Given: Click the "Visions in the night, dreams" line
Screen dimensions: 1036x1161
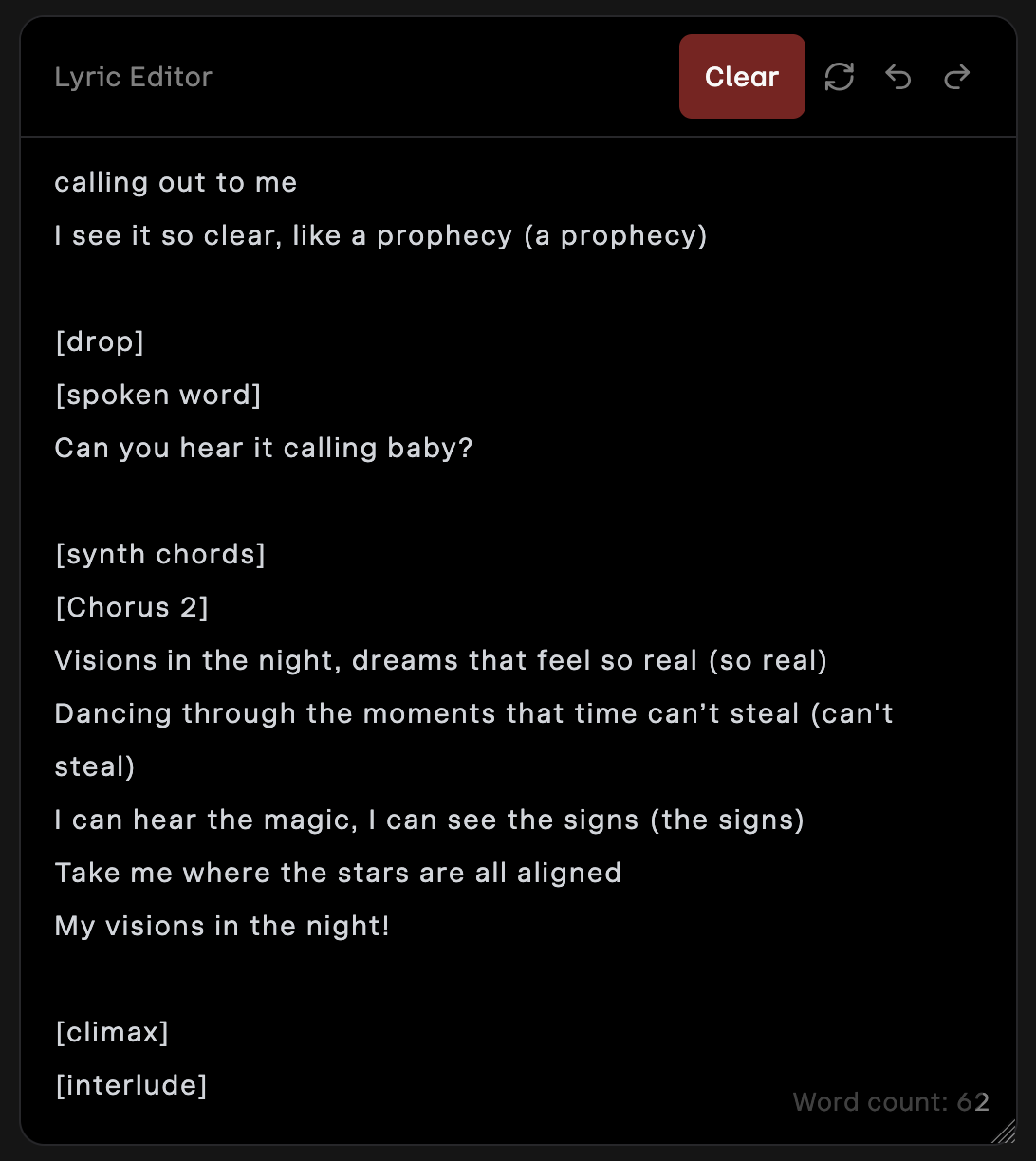Looking at the screenshot, I should 440,660.
